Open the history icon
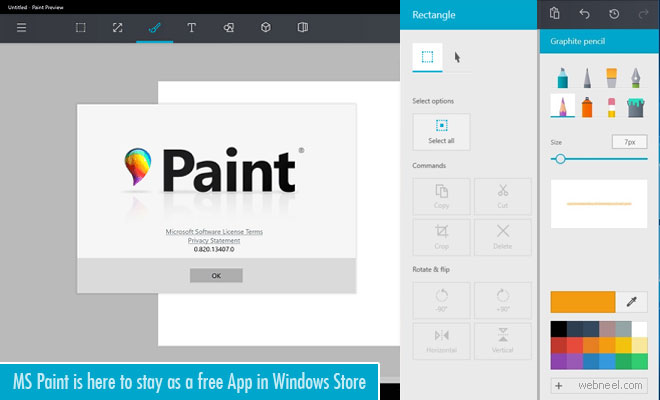 pyautogui.click(x=614, y=14)
